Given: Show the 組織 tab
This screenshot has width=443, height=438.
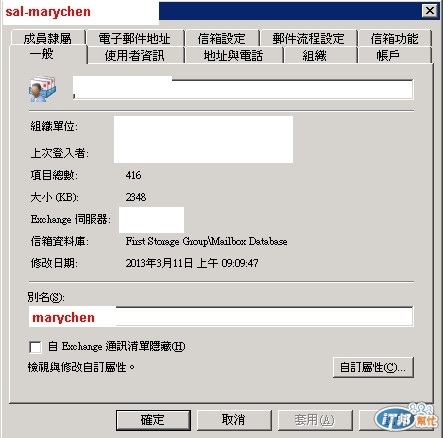Looking at the screenshot, I should 315,55.
